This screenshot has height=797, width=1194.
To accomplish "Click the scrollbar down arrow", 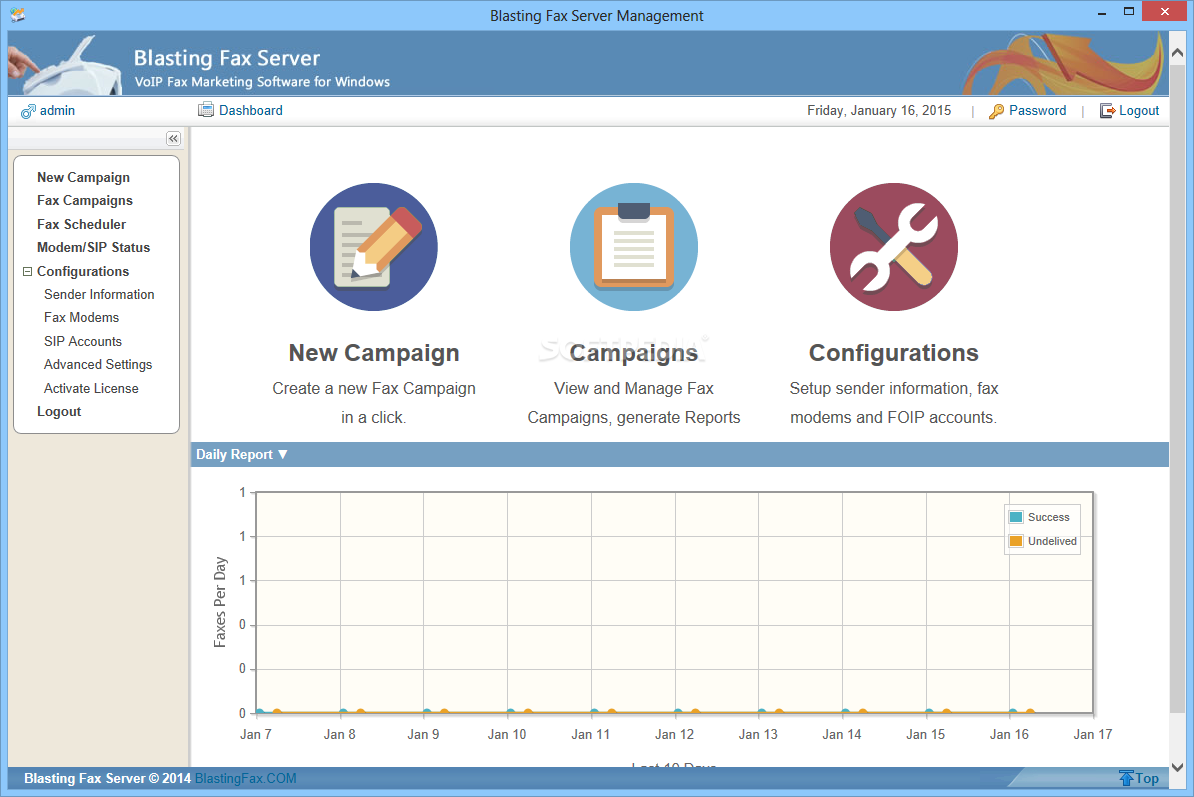I will [x=1177, y=767].
